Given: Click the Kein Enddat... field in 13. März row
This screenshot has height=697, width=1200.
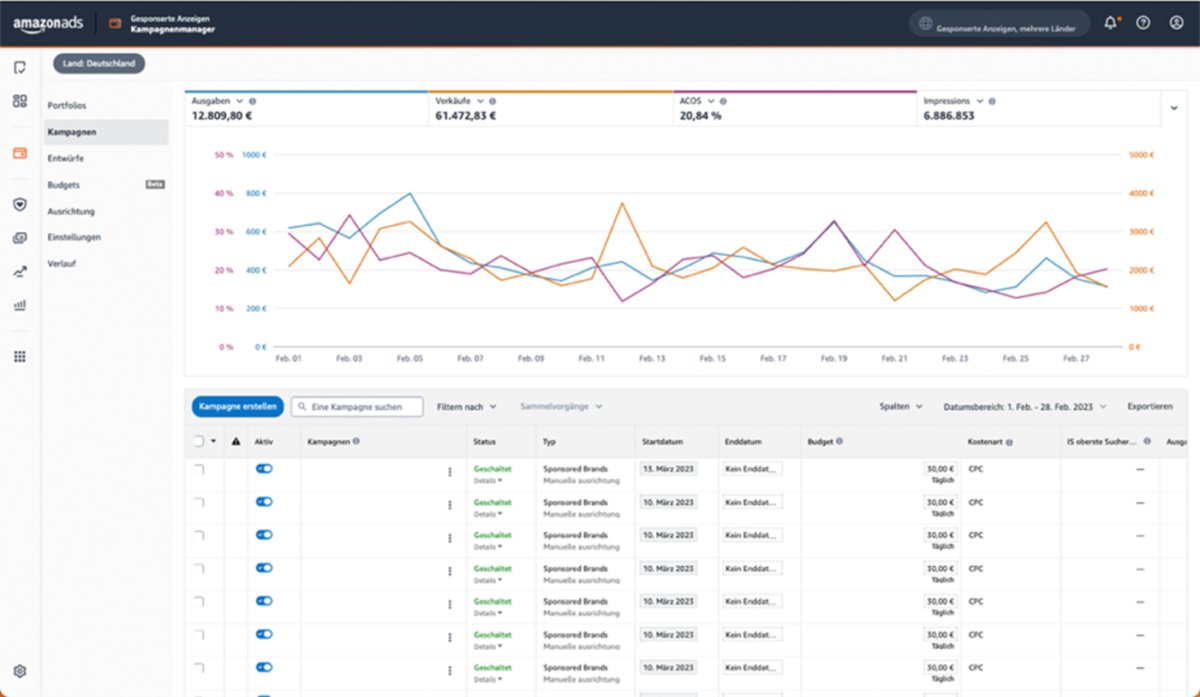Looking at the screenshot, I should (753, 468).
